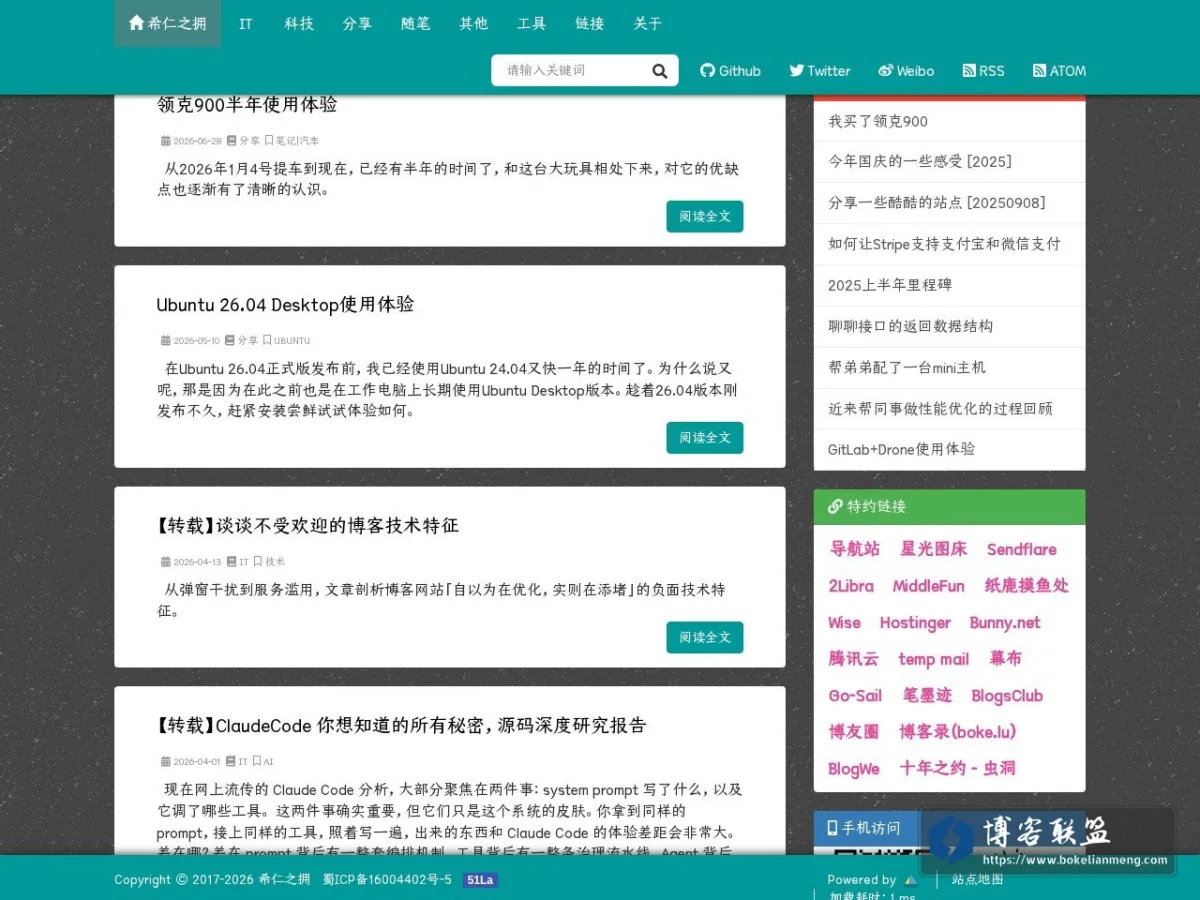Click calendar icon beside date 2026-04-13

(166, 562)
